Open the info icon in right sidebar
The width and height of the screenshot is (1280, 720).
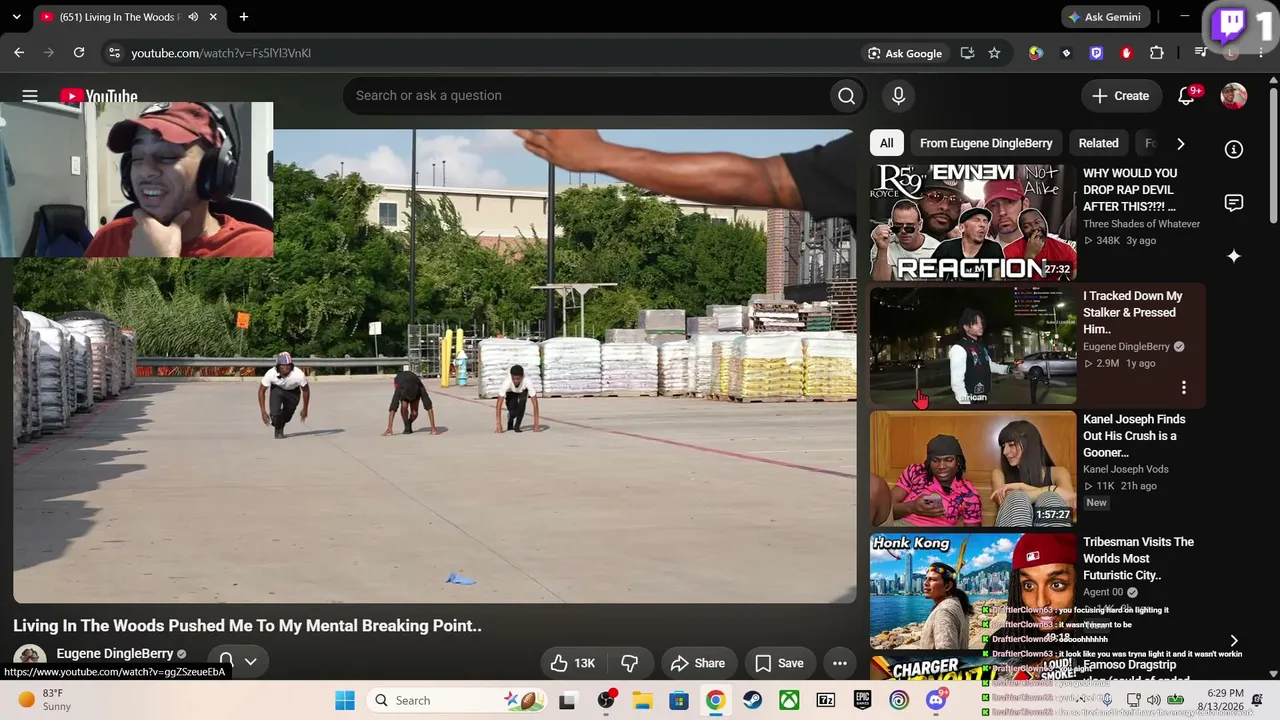1234,149
